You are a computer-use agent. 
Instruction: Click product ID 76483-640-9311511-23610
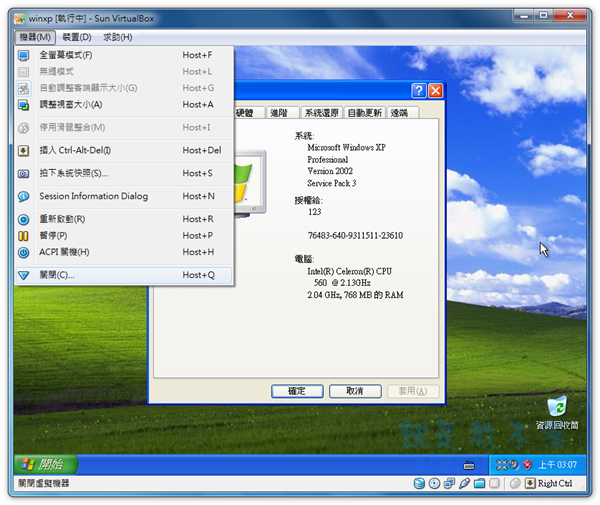coord(355,236)
